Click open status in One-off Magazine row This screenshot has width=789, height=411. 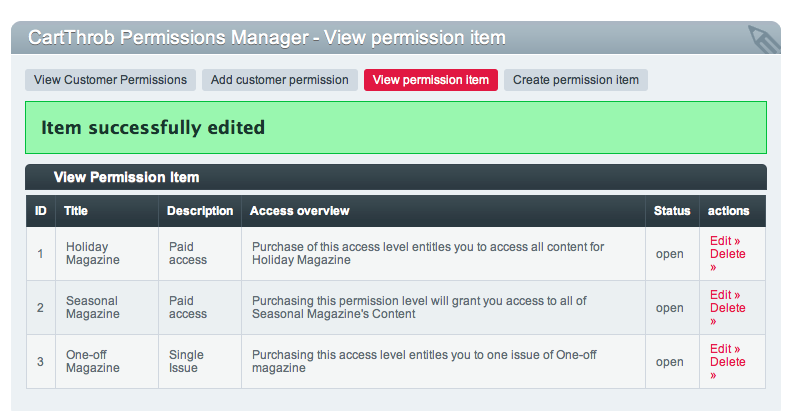point(669,362)
